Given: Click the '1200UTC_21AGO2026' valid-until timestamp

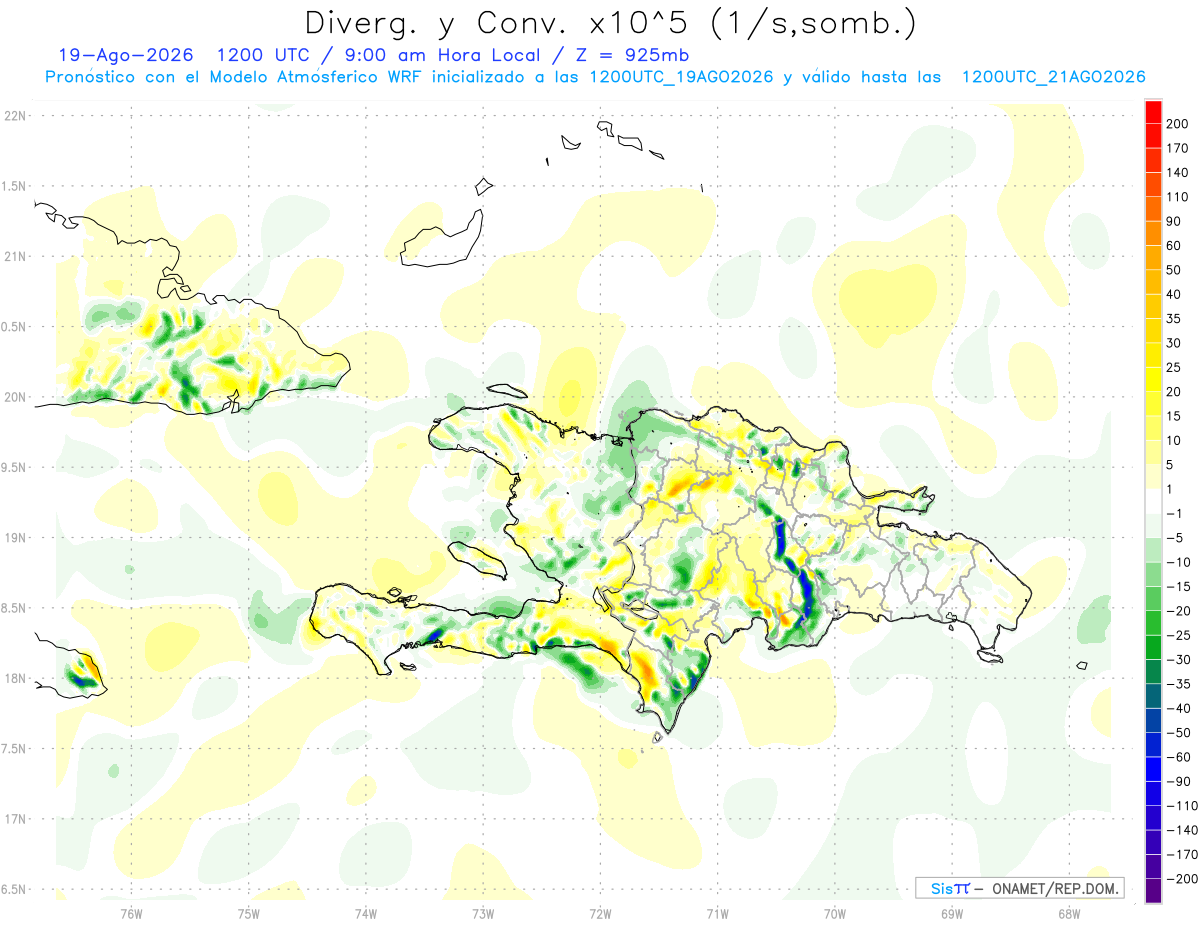Looking at the screenshot, I should (x=1053, y=77).
